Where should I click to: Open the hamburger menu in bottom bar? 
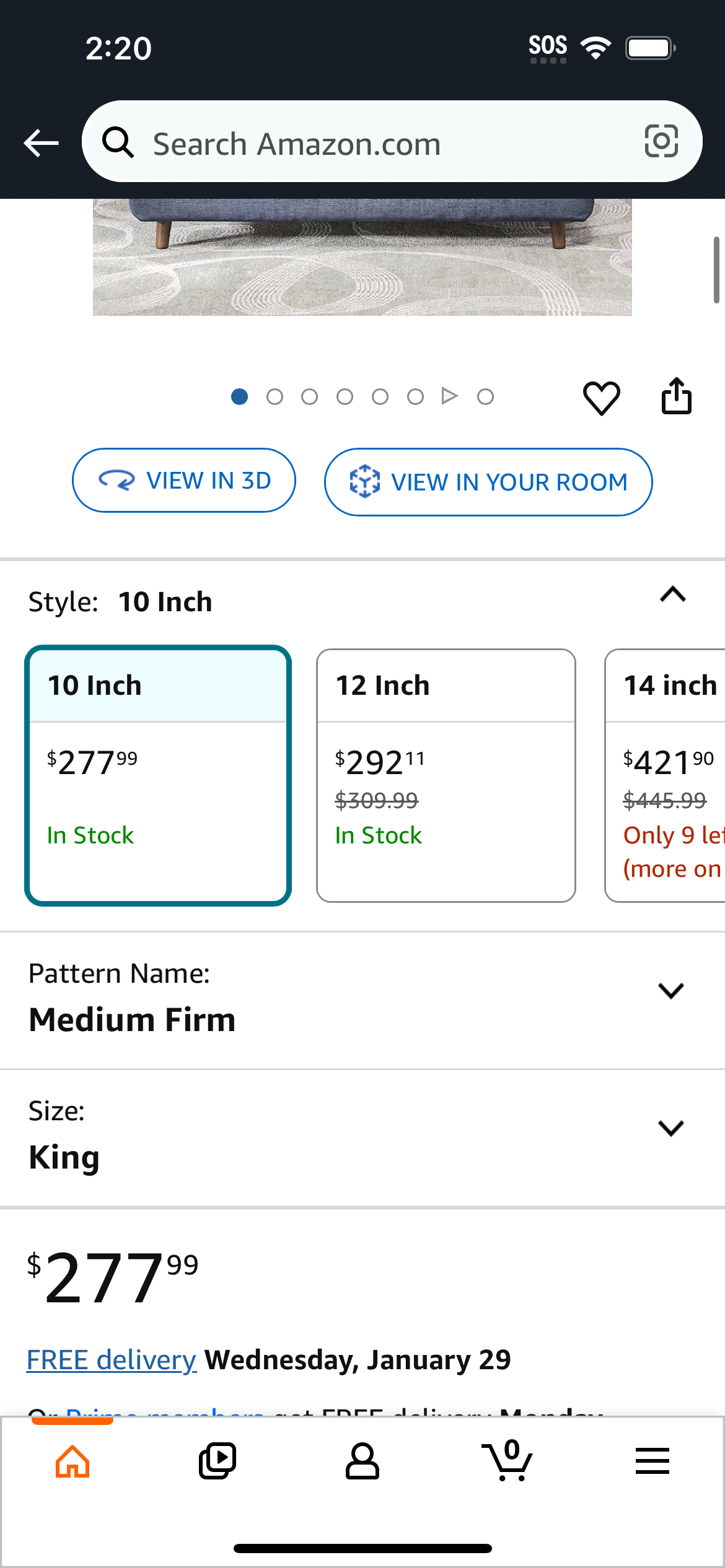pyautogui.click(x=652, y=1461)
